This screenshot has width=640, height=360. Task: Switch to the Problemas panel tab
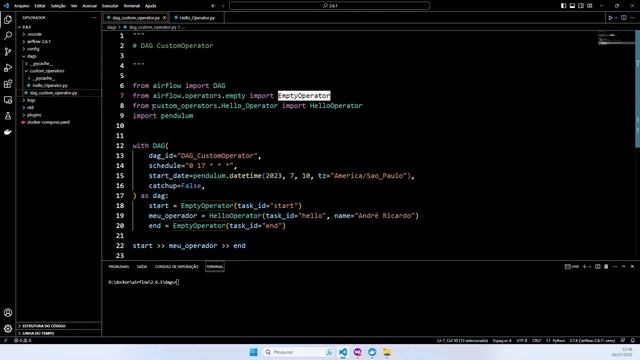(119, 267)
